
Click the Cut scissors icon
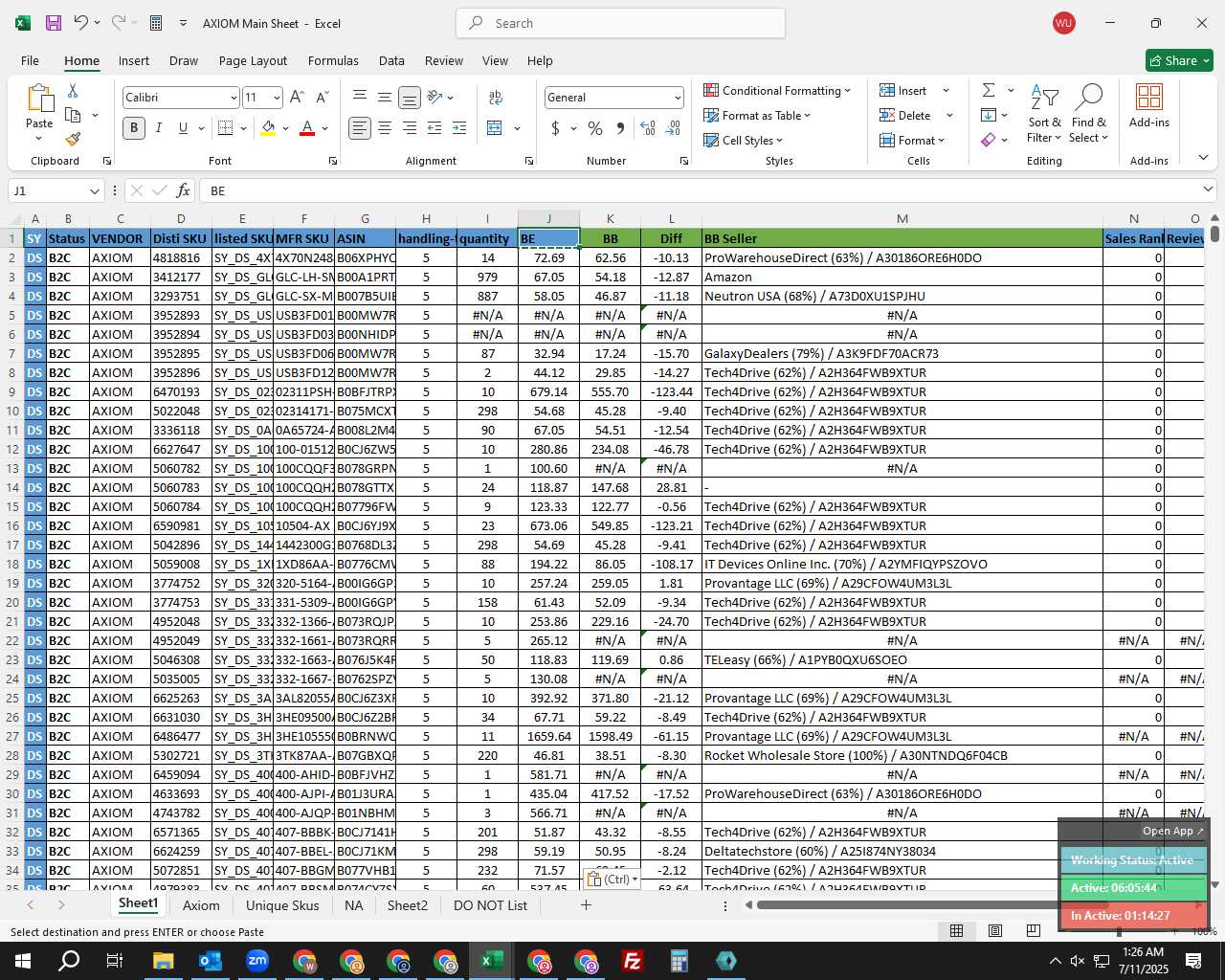73,90
